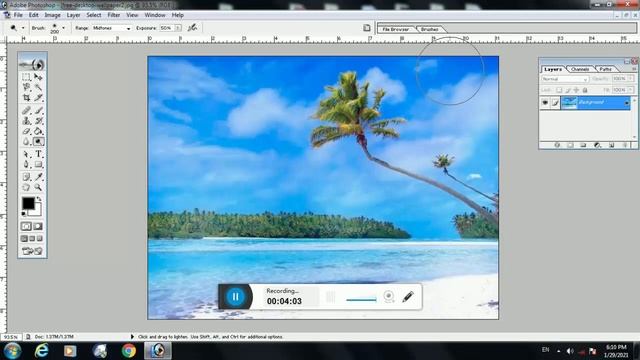Swap foreground and background colors
Image resolution: width=640 pixels, height=360 pixels.
tap(39, 199)
